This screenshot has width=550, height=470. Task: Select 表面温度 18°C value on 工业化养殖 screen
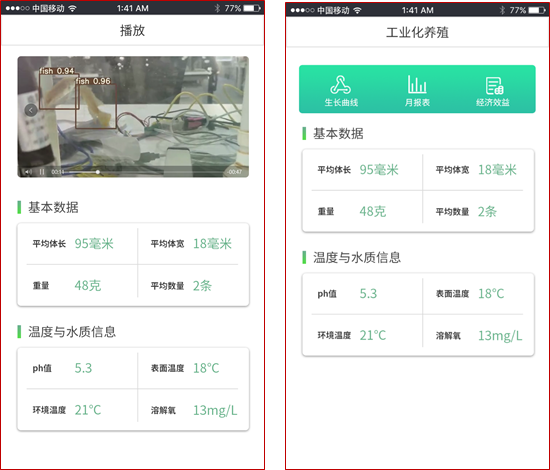tap(491, 294)
